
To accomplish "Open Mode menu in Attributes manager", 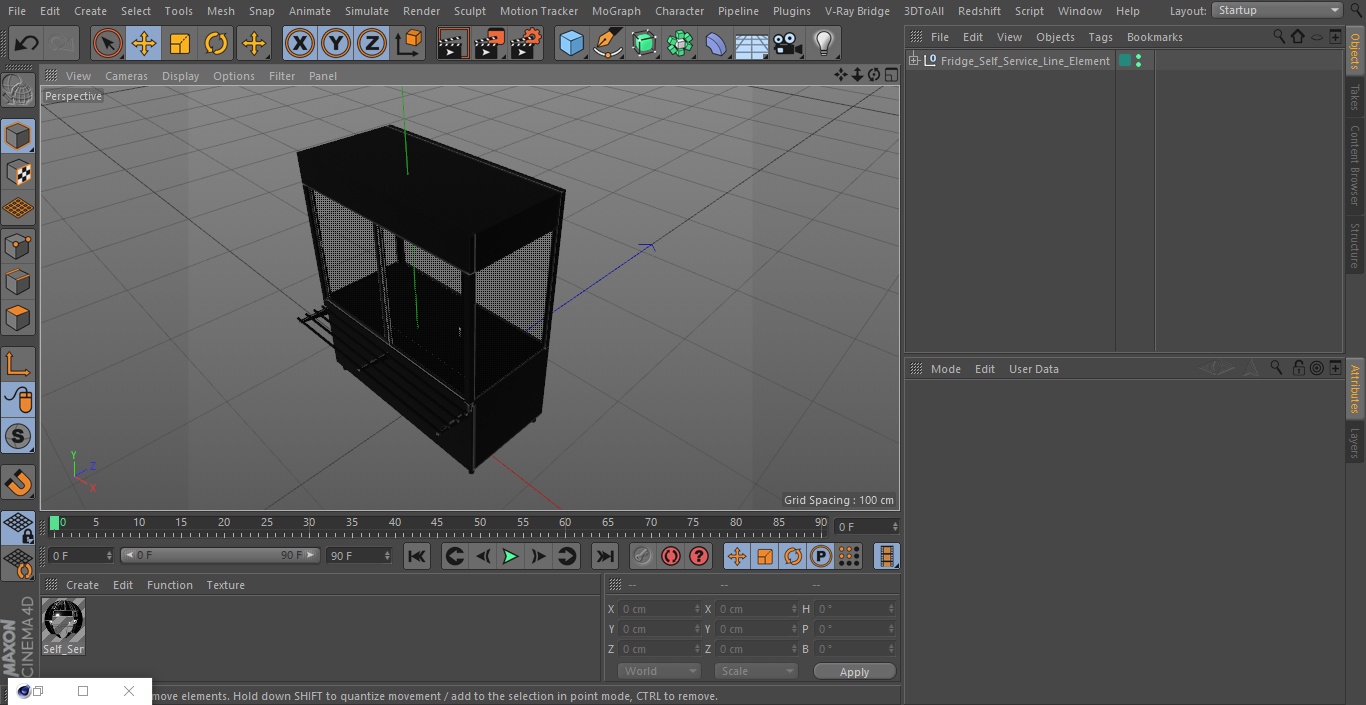I will 945,369.
